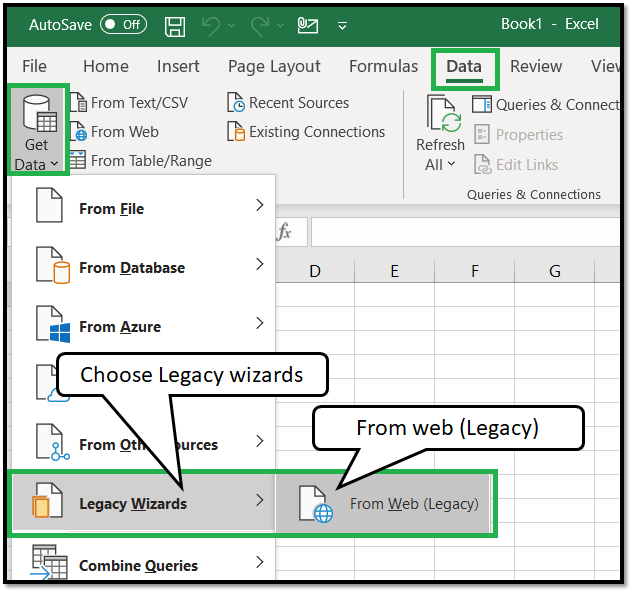Click the Recent Sources clock icon
633x593 pixels.
point(236,103)
